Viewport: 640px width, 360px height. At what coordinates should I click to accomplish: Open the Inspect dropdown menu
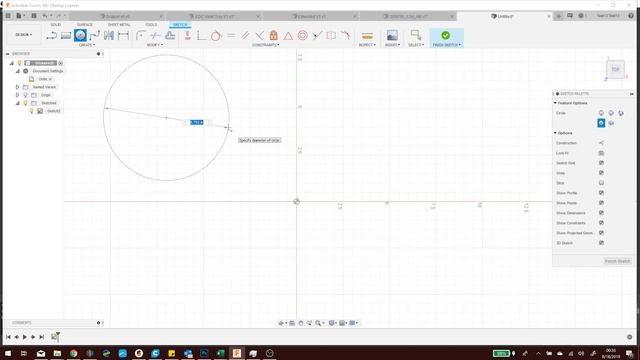click(x=367, y=45)
